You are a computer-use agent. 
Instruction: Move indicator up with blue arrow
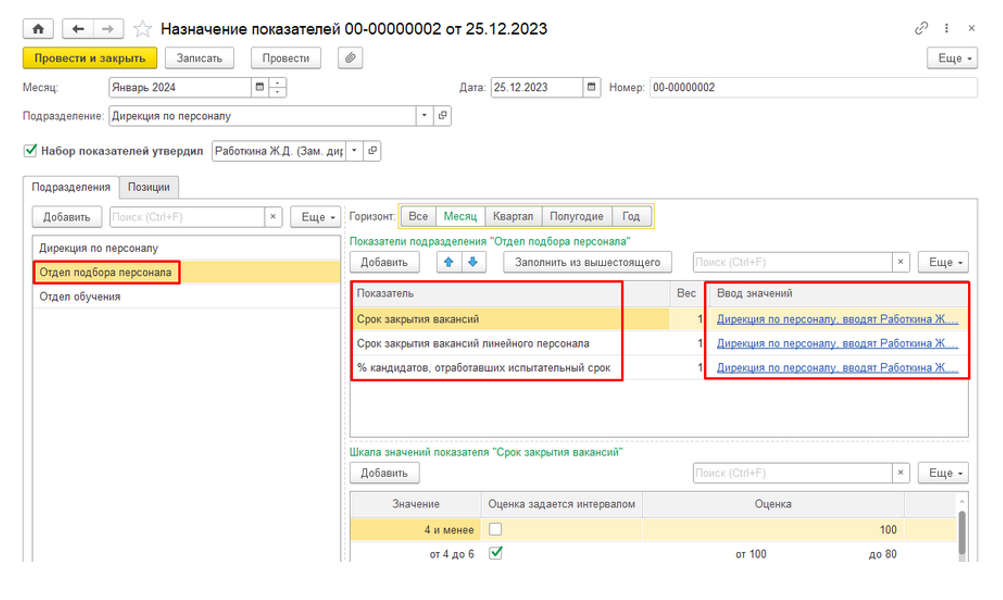(449, 263)
